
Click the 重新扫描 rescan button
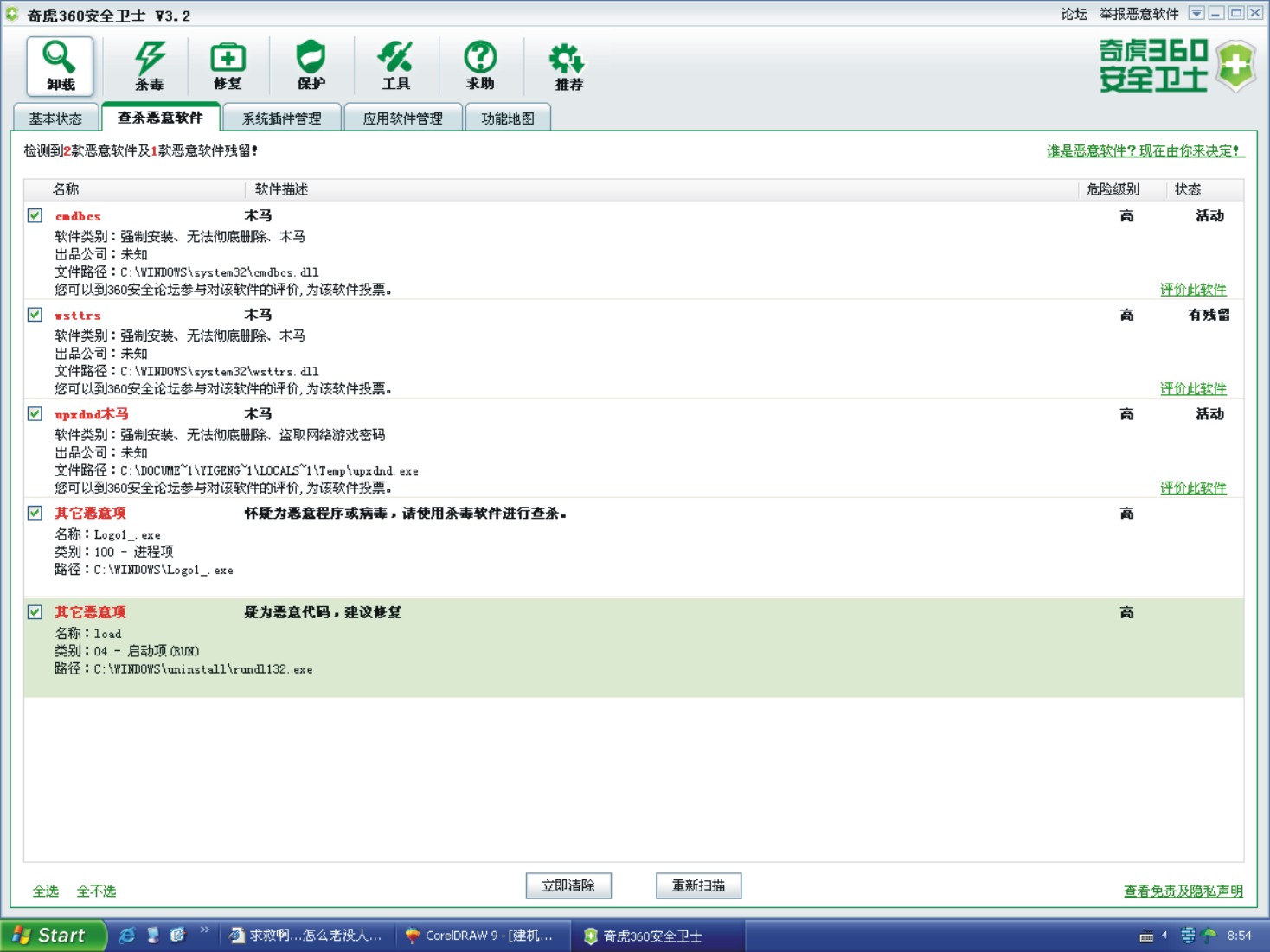tap(698, 885)
